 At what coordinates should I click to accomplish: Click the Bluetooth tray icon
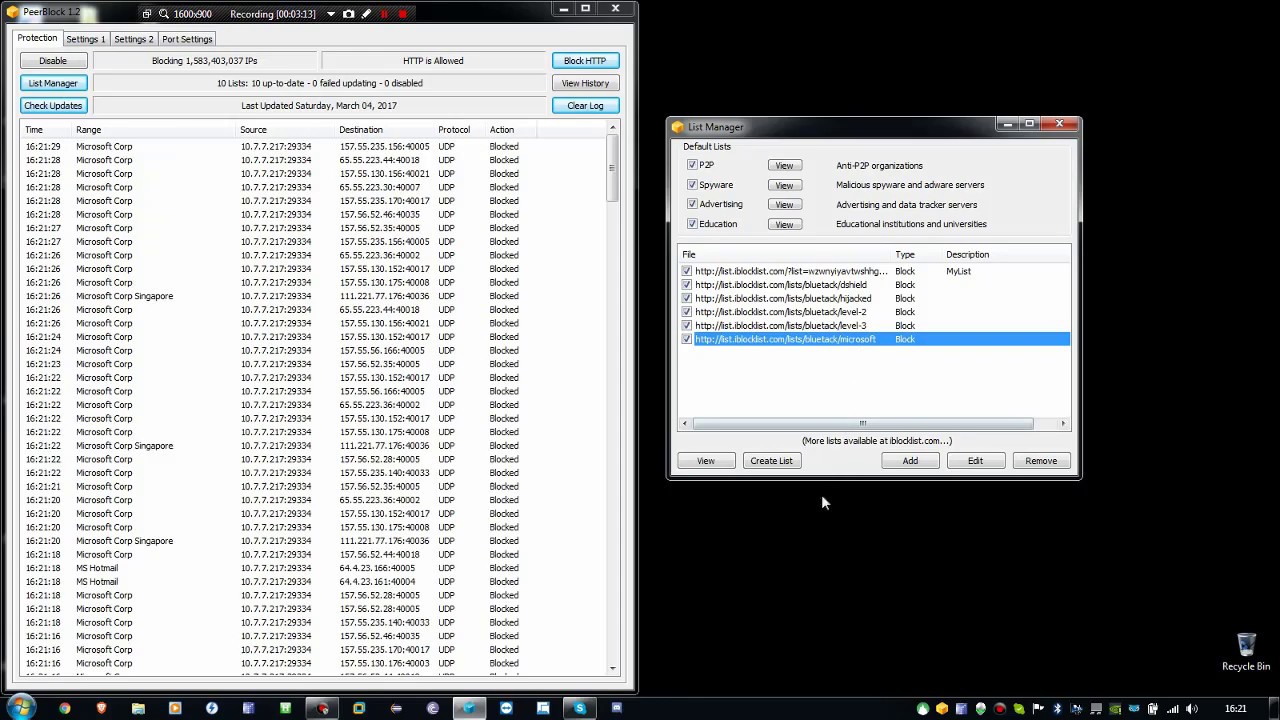pos(1057,709)
